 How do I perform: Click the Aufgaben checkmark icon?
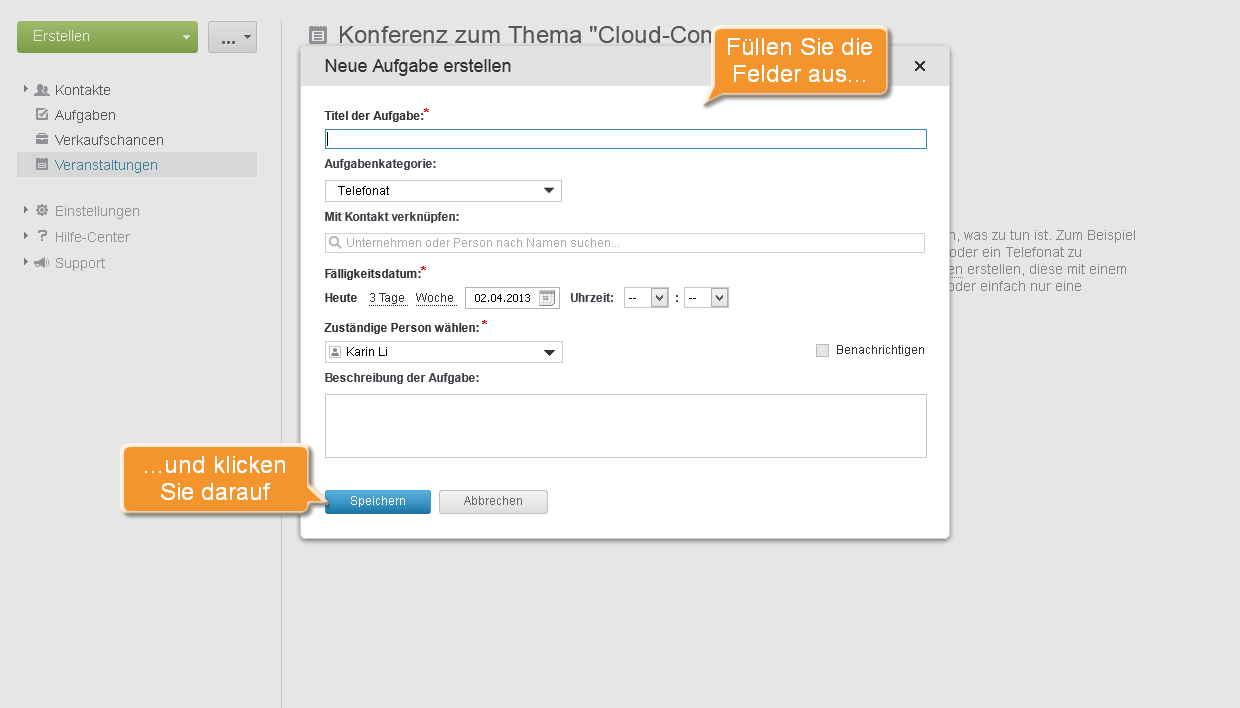coord(42,115)
